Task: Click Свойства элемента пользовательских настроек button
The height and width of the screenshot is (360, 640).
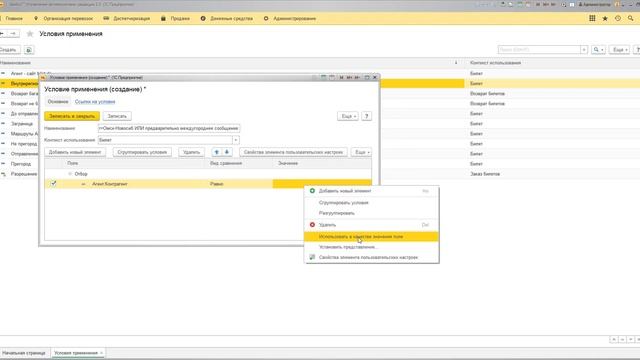Action: (293, 152)
